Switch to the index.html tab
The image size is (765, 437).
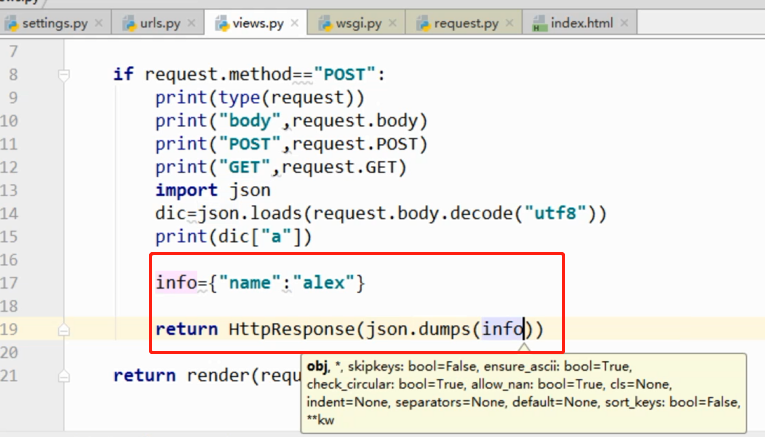[582, 23]
